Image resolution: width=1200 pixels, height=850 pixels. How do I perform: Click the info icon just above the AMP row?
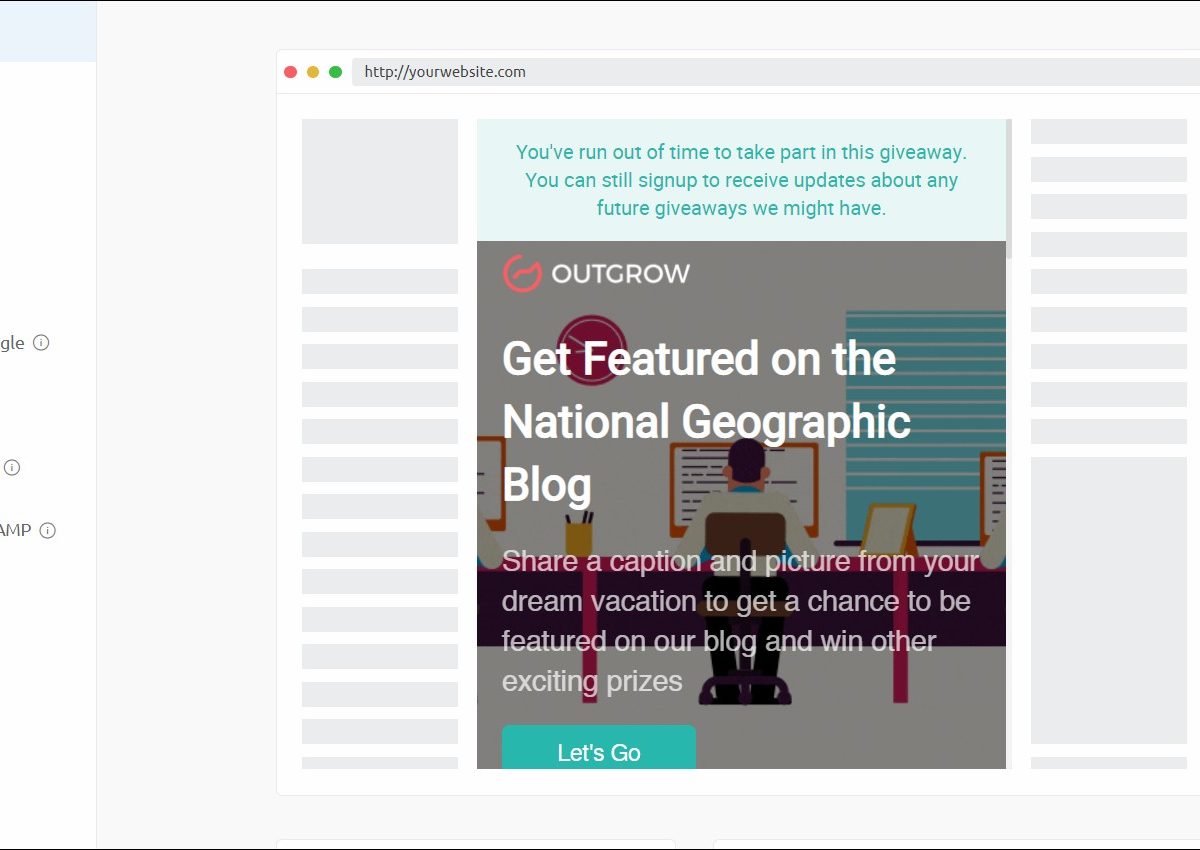coord(12,467)
